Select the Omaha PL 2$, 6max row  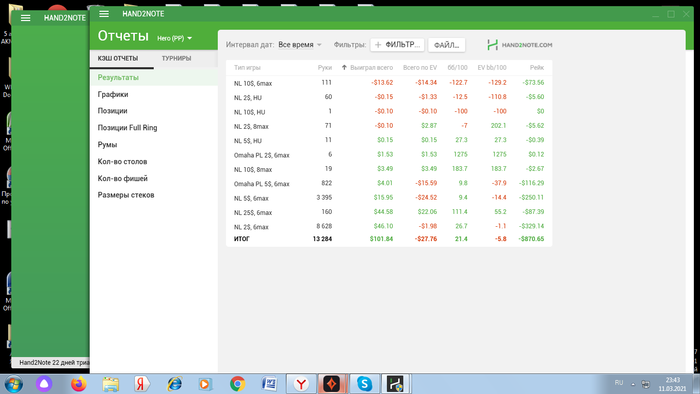pyautogui.click(x=389, y=154)
